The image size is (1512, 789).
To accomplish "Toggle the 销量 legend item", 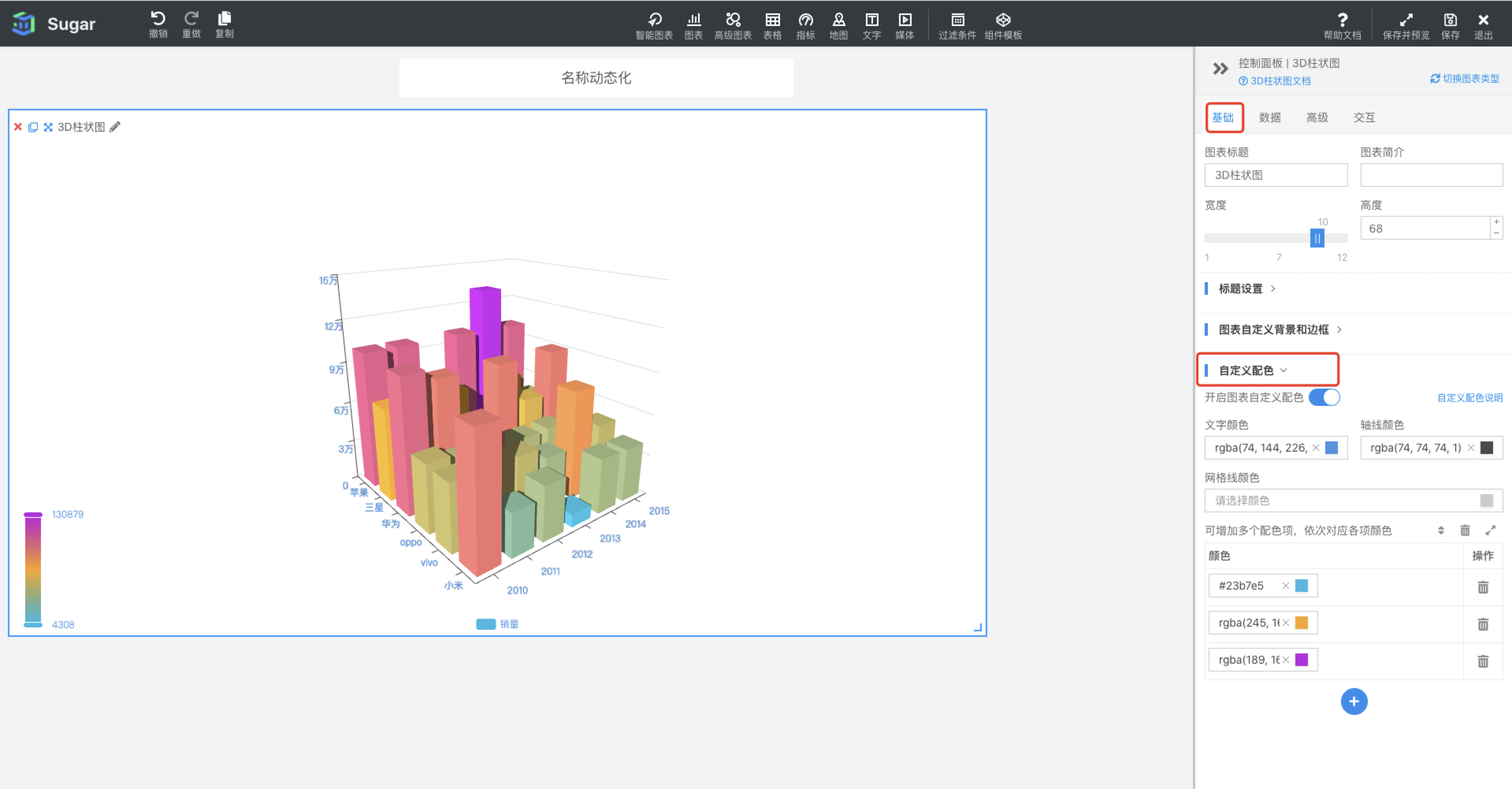I will (497, 623).
